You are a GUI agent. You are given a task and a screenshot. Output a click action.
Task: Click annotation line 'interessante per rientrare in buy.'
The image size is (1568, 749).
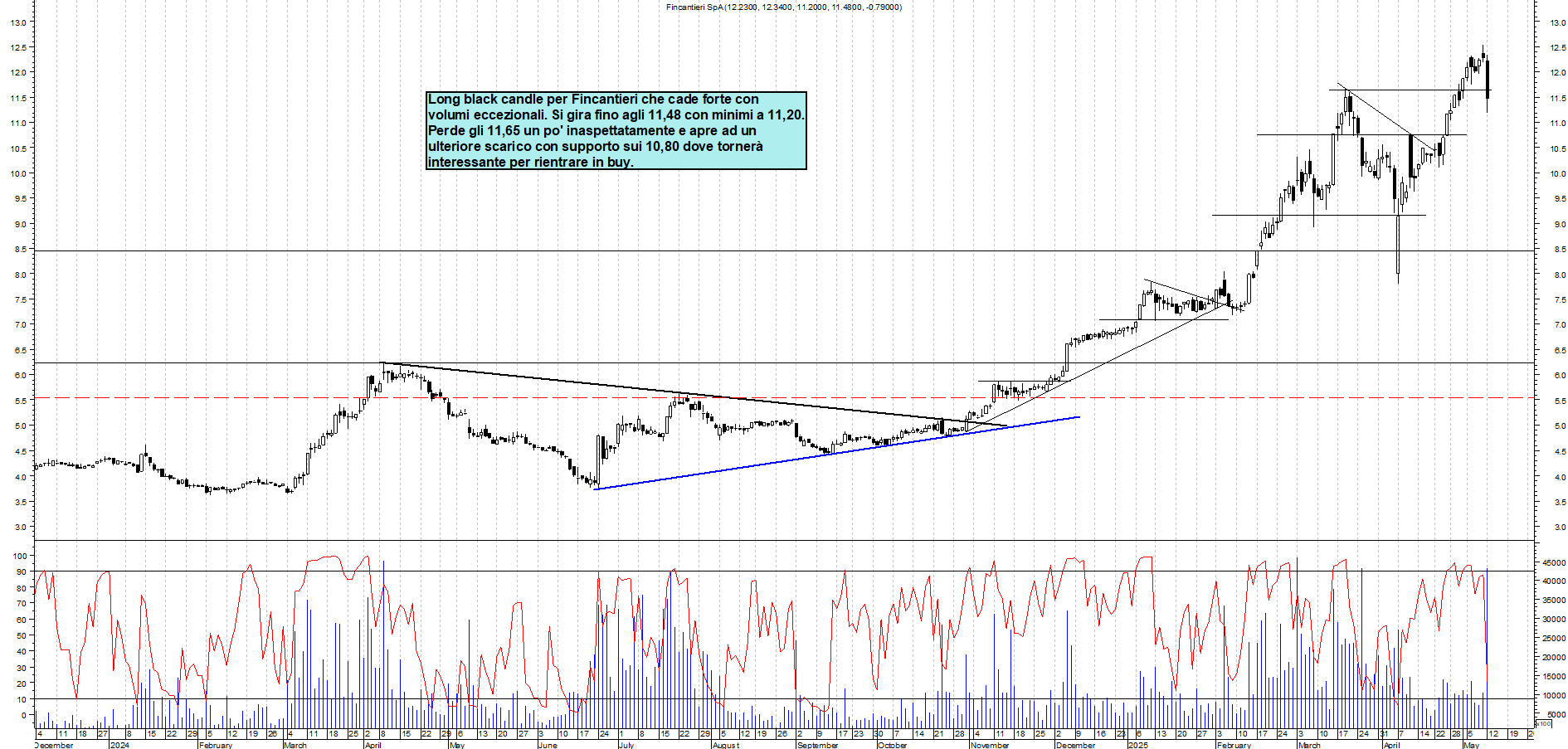click(531, 162)
